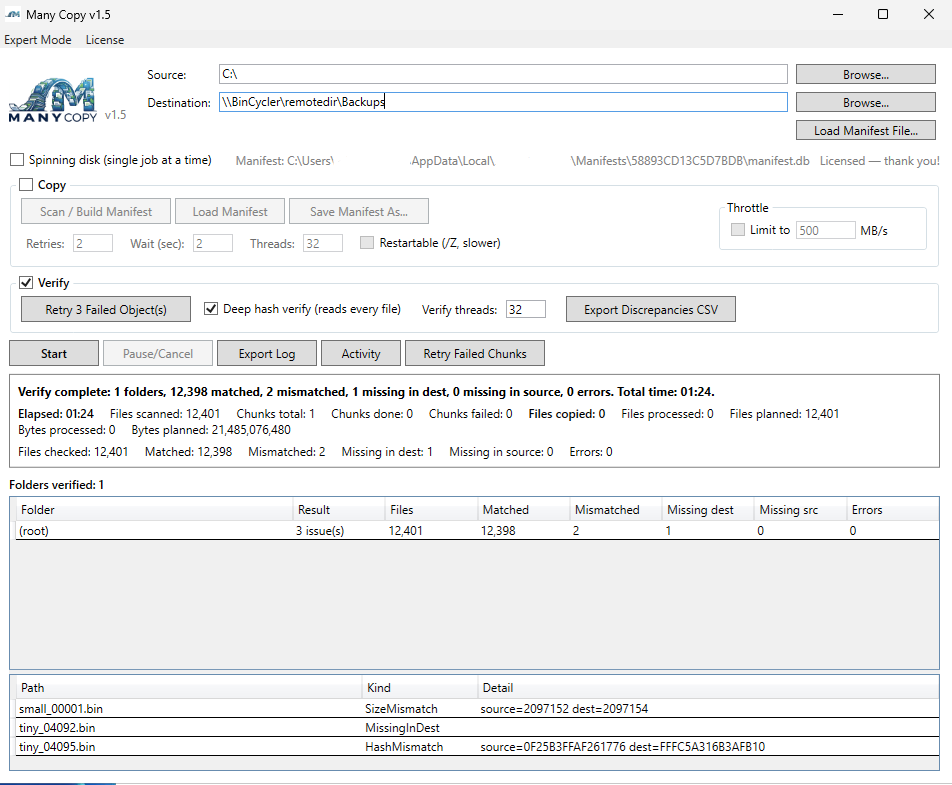The width and height of the screenshot is (952, 785).
Task: Click the MB/s throttle limit field
Action: click(x=826, y=230)
